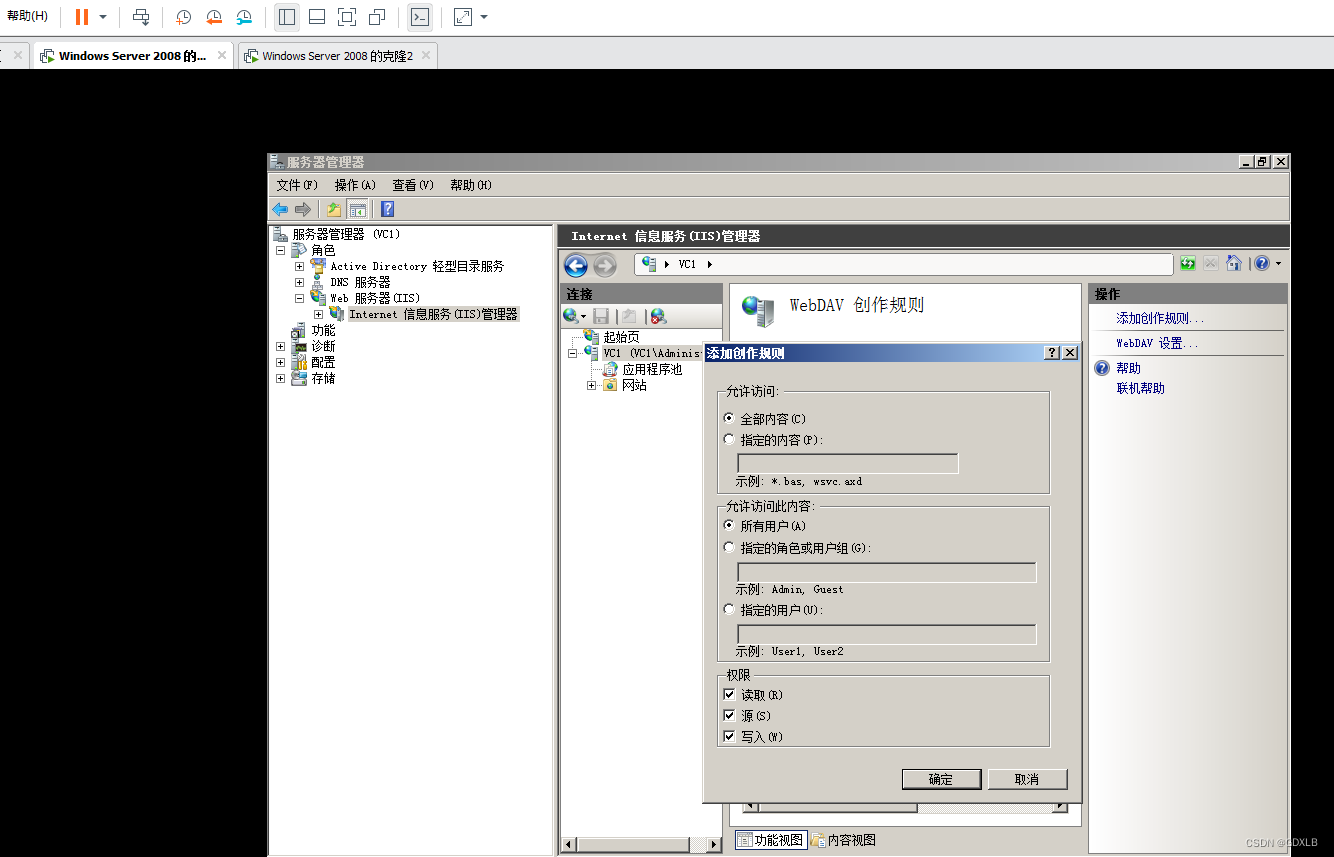
Task: Select the 指定的角色或用户组(G) radio option
Action: point(729,547)
